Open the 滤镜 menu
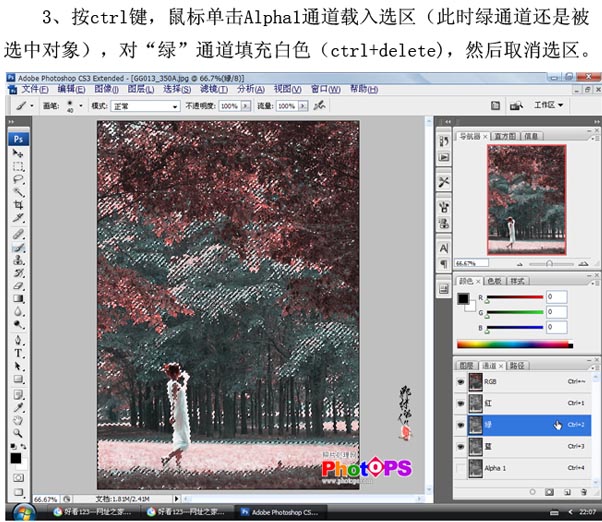The height and width of the screenshot is (522, 602). click(x=214, y=89)
